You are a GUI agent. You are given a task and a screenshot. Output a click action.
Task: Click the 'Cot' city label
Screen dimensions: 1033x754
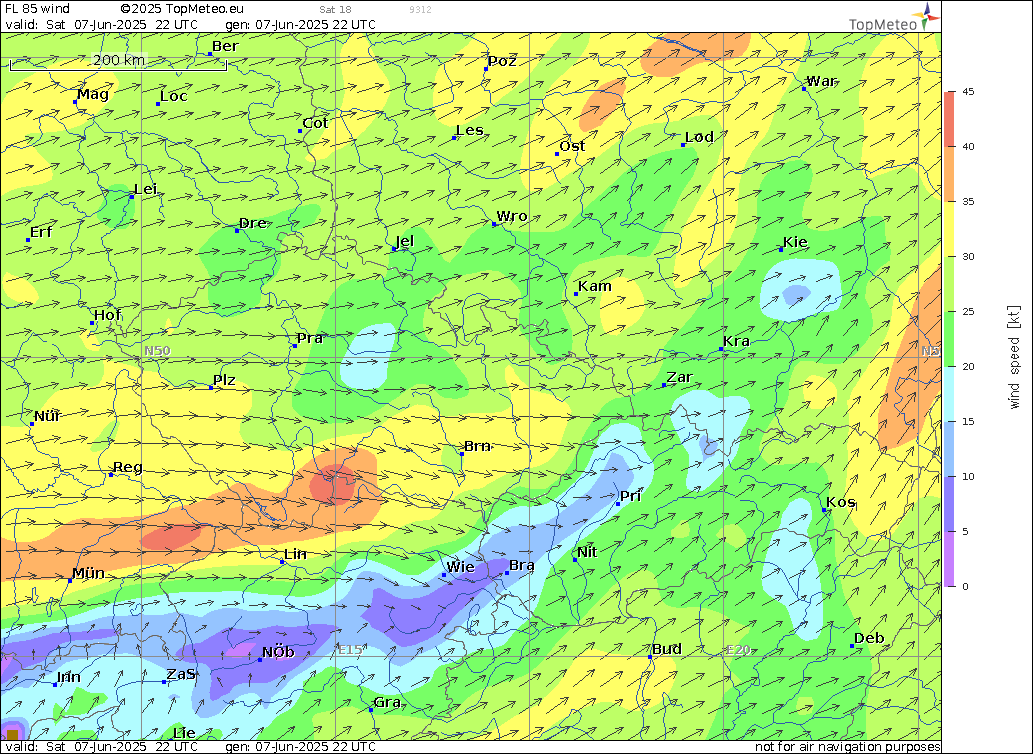click(315, 123)
